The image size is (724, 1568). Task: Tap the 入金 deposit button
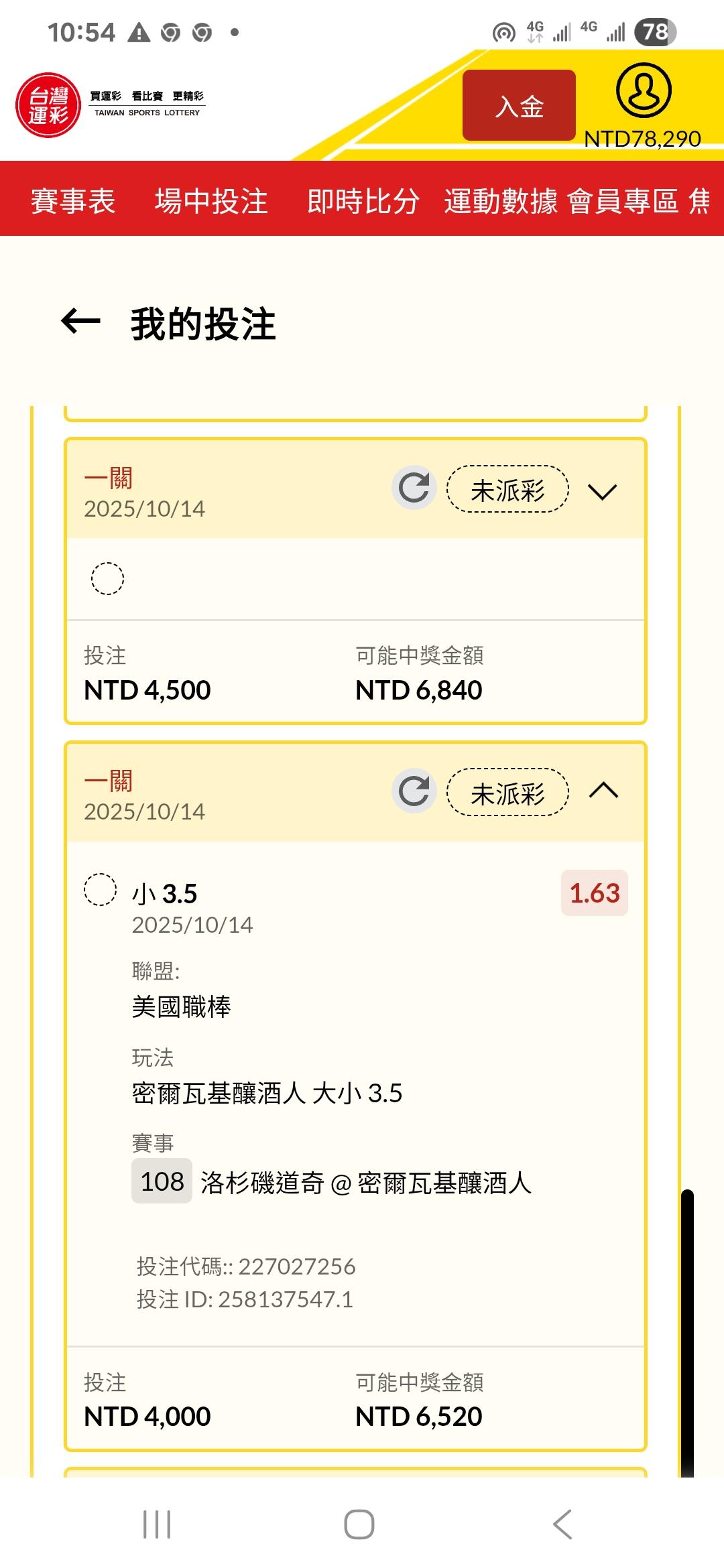[x=519, y=106]
